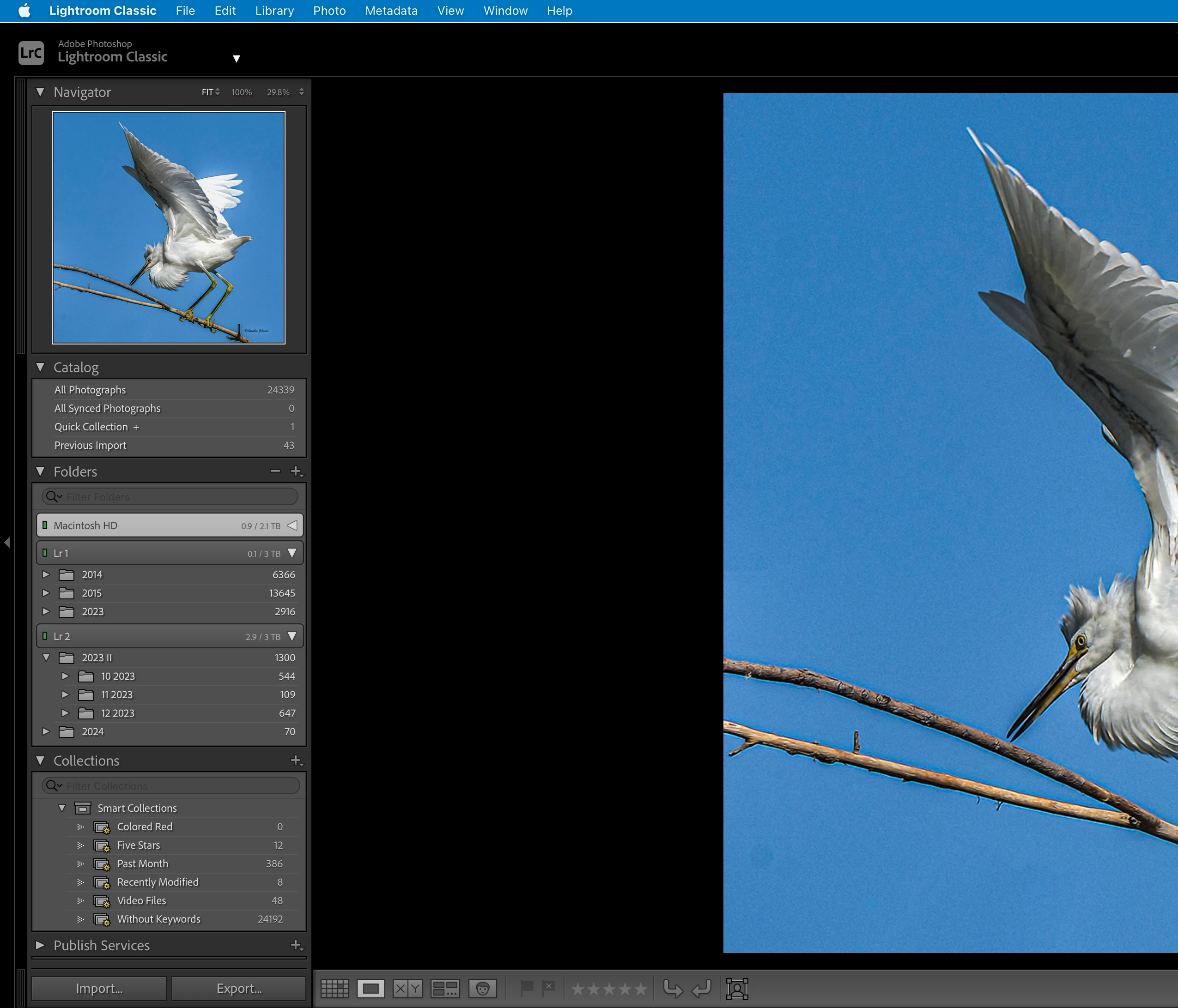Click the Export button
This screenshot has height=1008, width=1178.
(239, 988)
